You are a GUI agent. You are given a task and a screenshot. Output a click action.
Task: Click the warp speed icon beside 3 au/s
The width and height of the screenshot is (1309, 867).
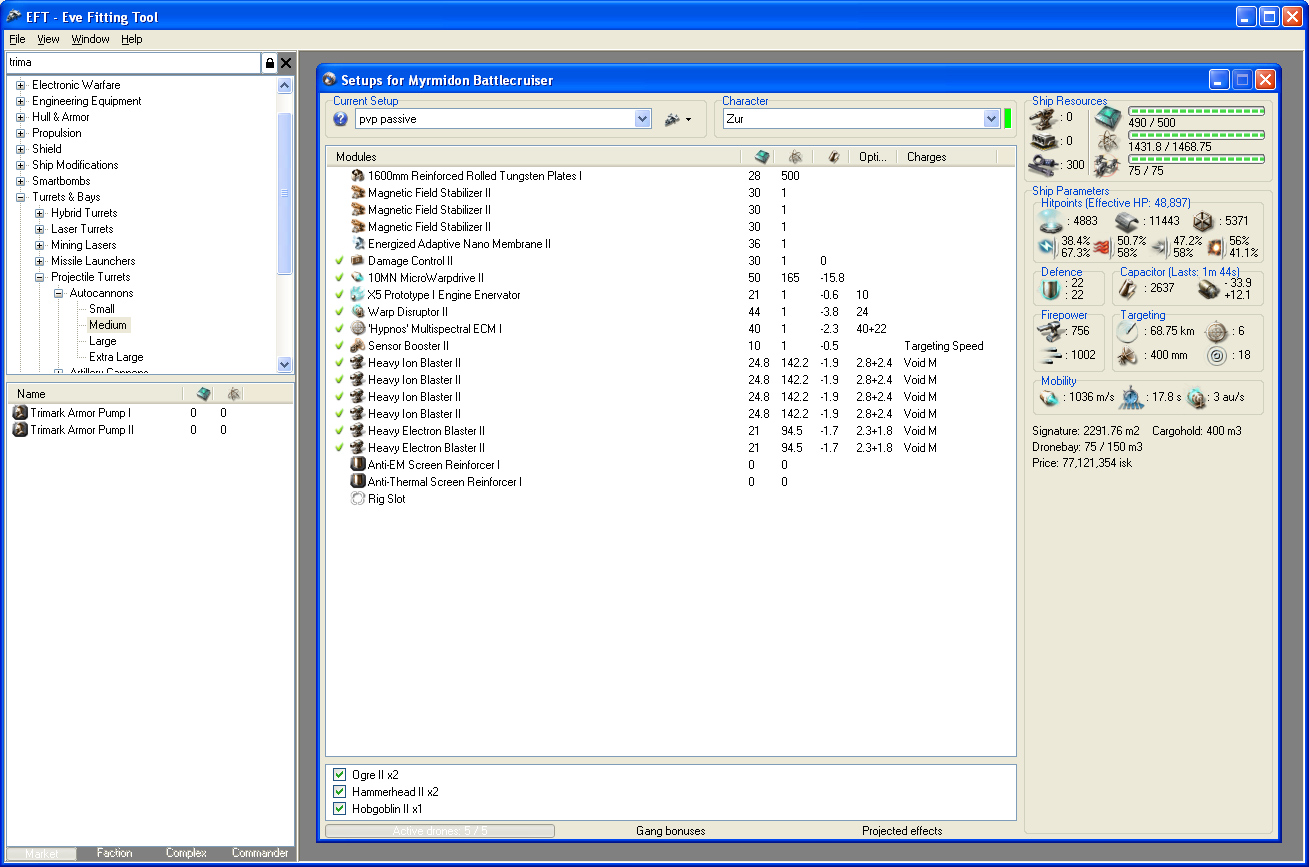point(1196,397)
